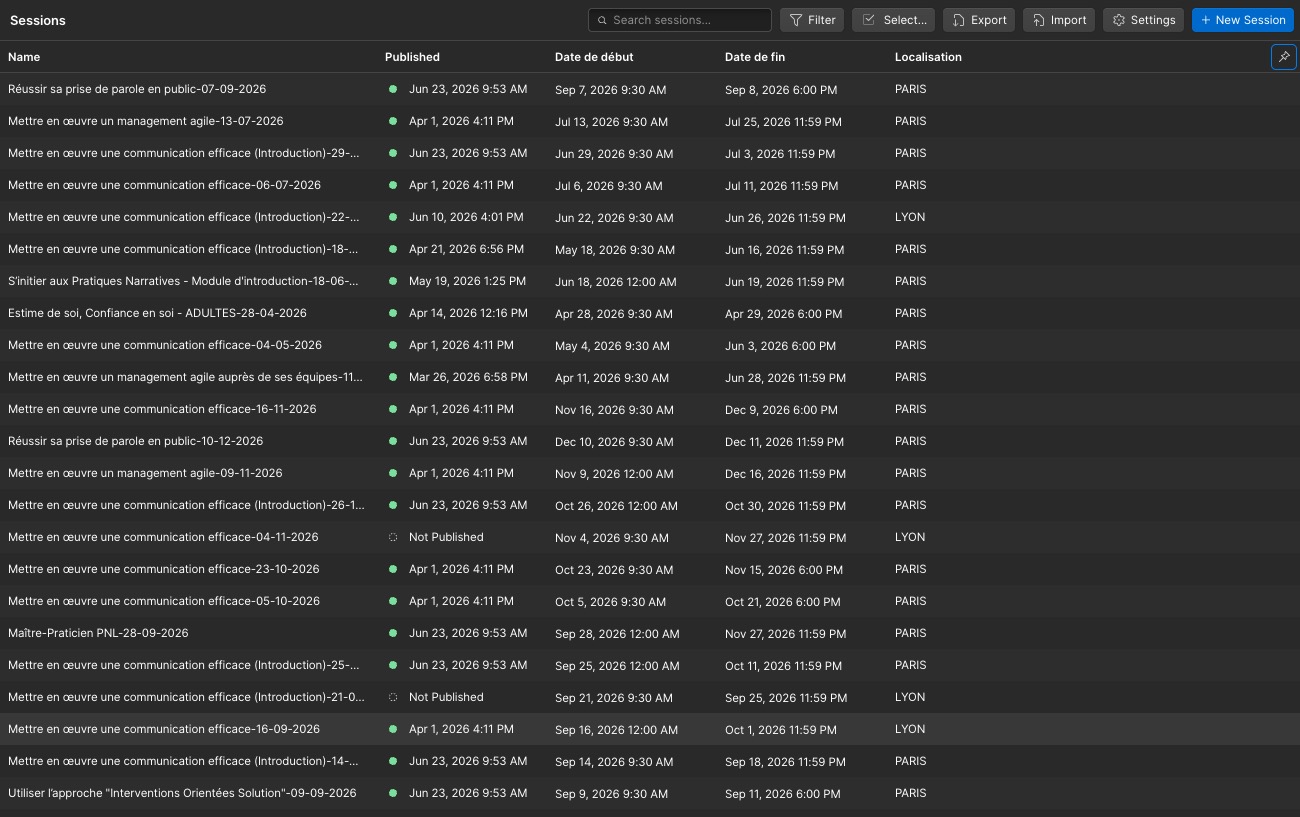Open session communication efficace-23-10-2026

point(164,569)
